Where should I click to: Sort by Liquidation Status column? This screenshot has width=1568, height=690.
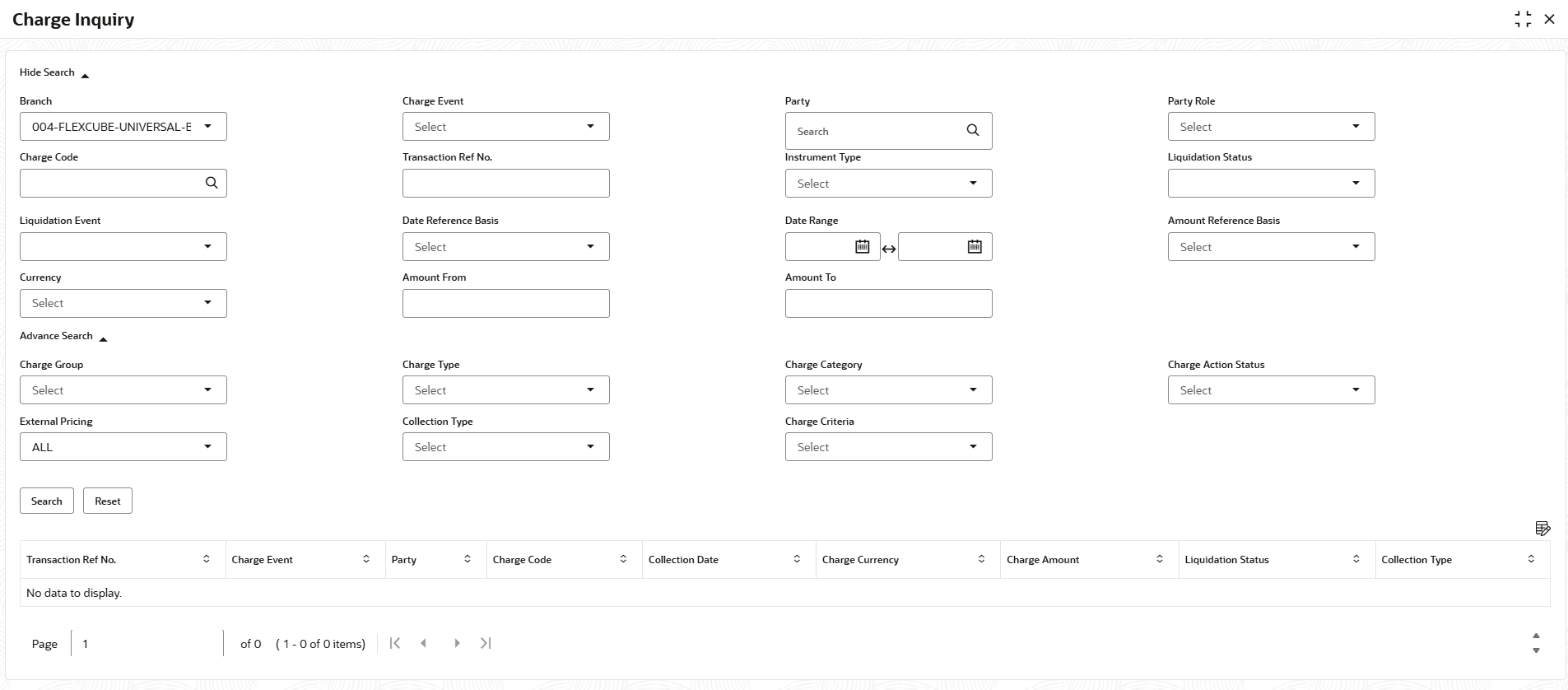pyautogui.click(x=1356, y=559)
